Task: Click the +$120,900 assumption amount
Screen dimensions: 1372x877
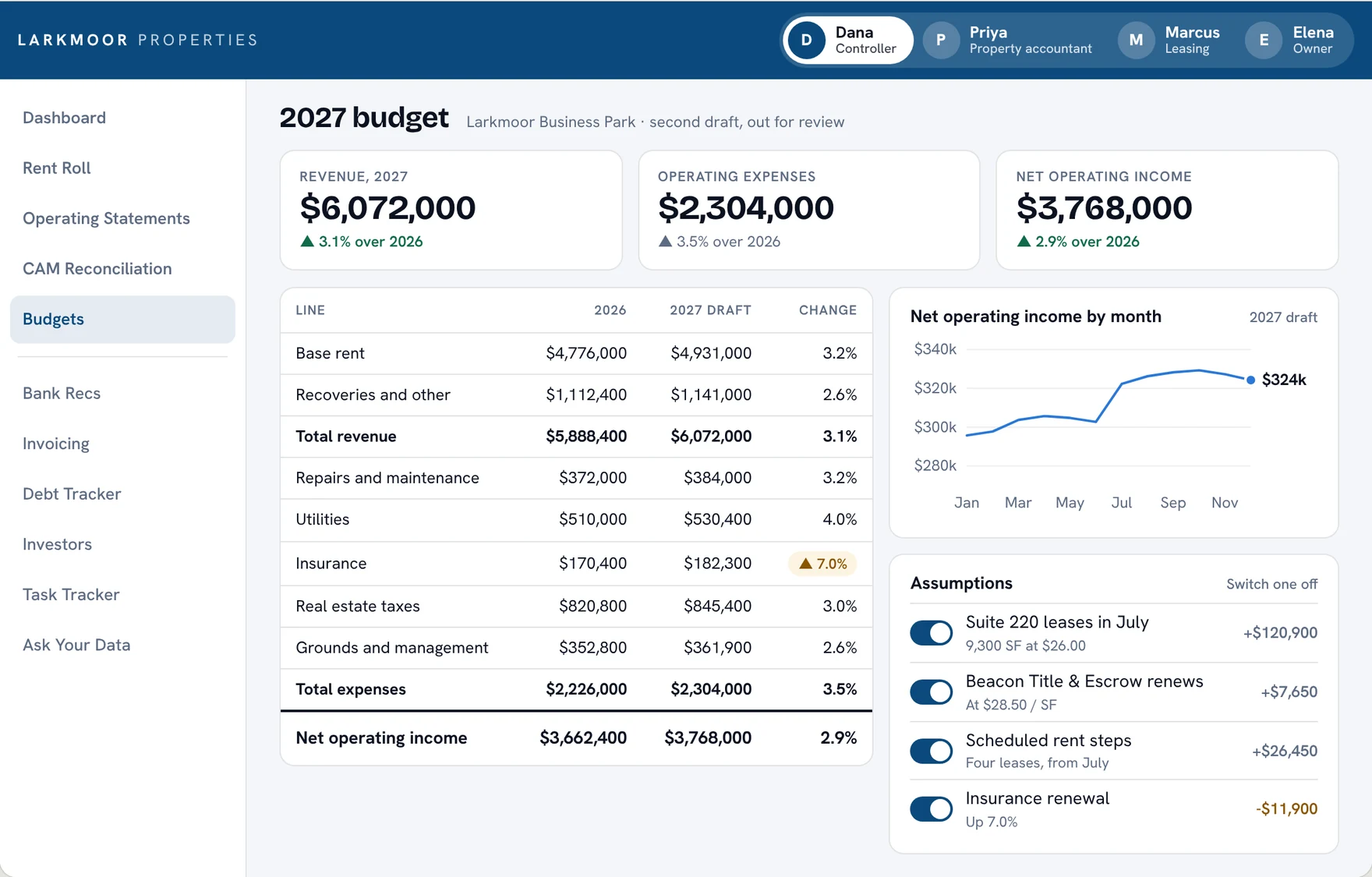Action: coord(1280,633)
